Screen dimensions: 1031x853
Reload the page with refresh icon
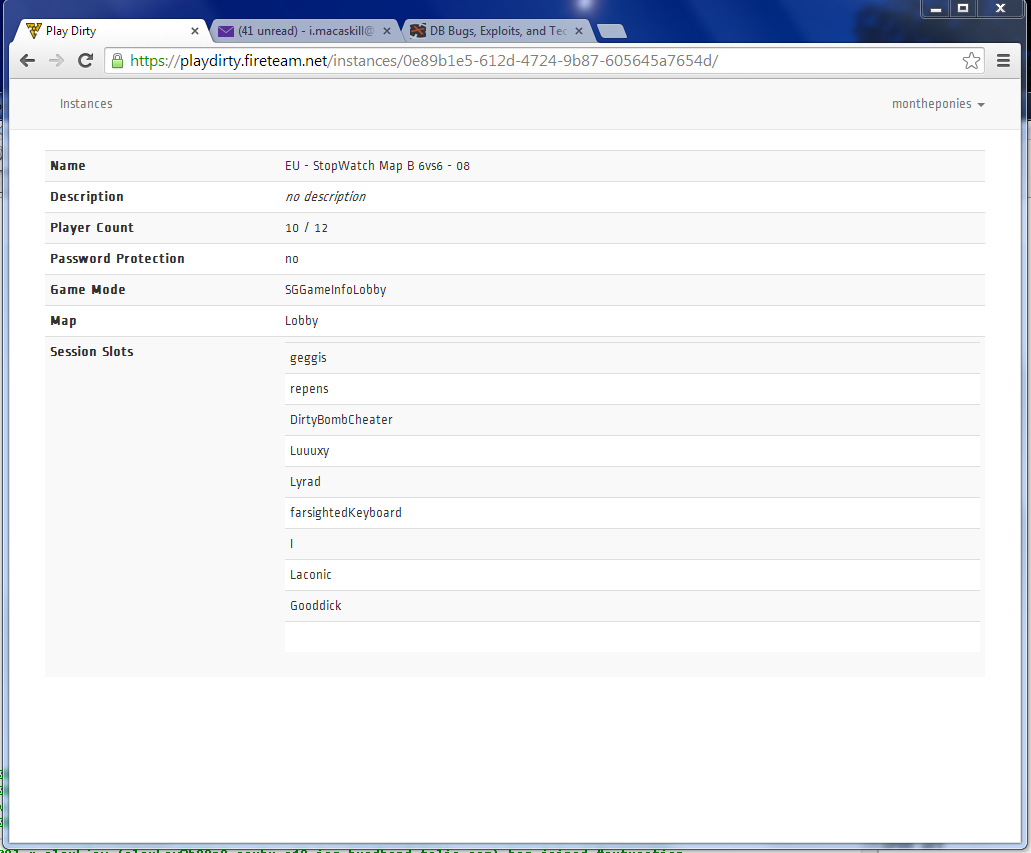(86, 61)
